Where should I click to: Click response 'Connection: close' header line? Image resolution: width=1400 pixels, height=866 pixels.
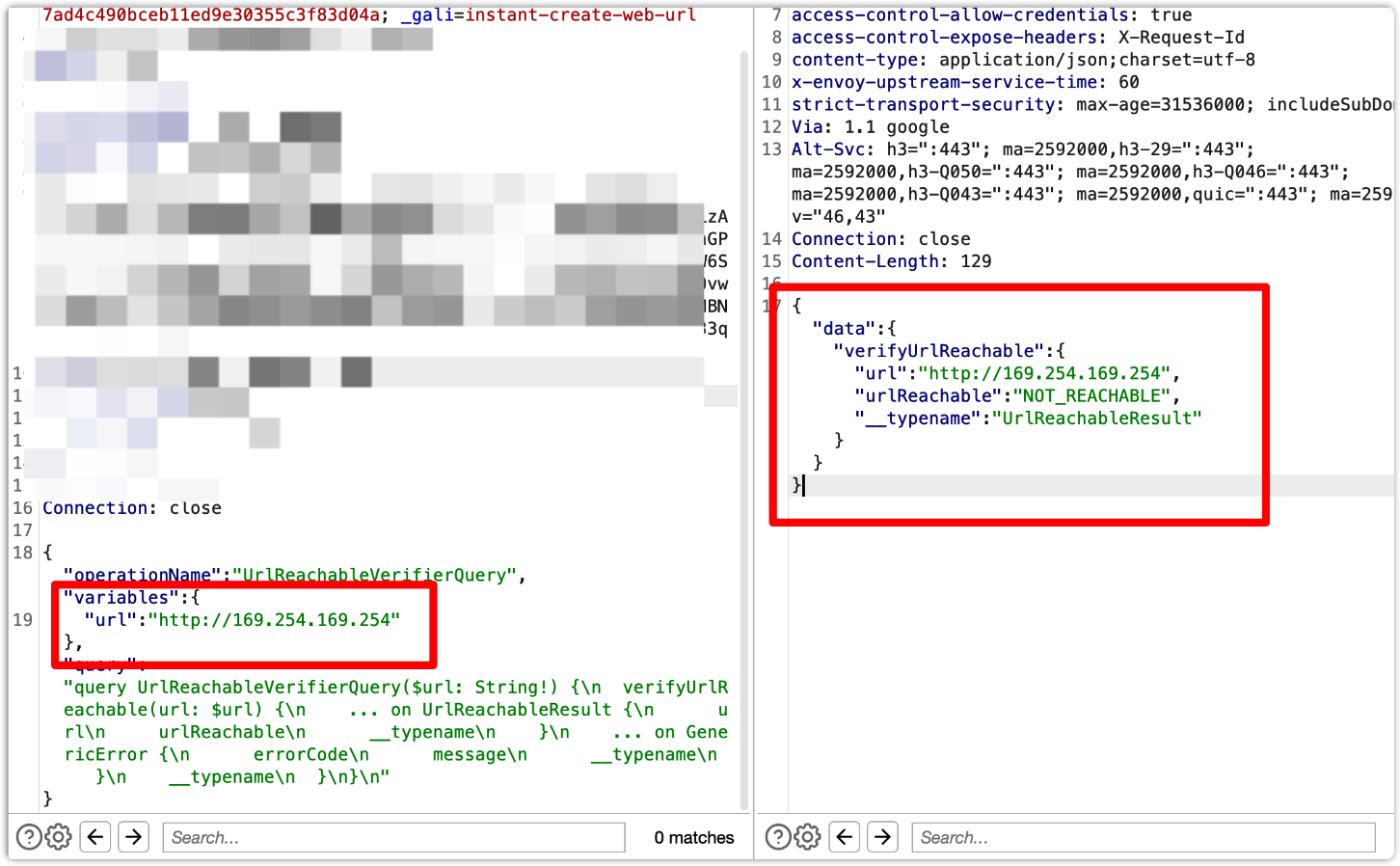coord(881,239)
